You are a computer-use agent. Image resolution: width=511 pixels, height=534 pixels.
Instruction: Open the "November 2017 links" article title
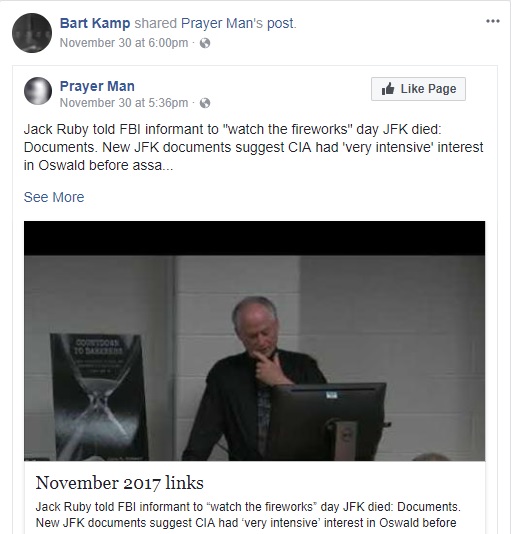point(120,483)
